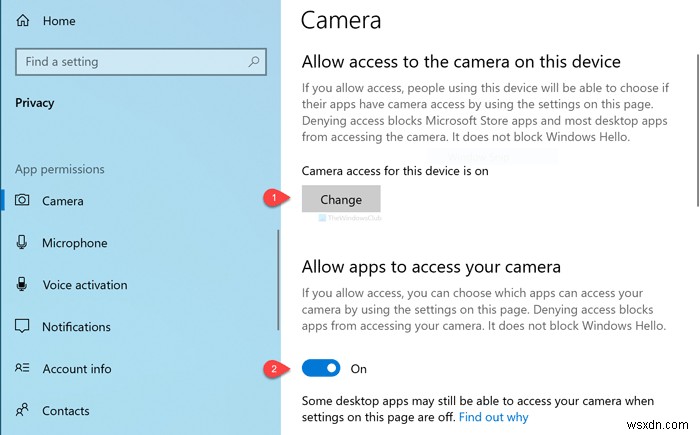Click the Notifications speech bubble icon
The image size is (700, 435).
tap(22, 326)
